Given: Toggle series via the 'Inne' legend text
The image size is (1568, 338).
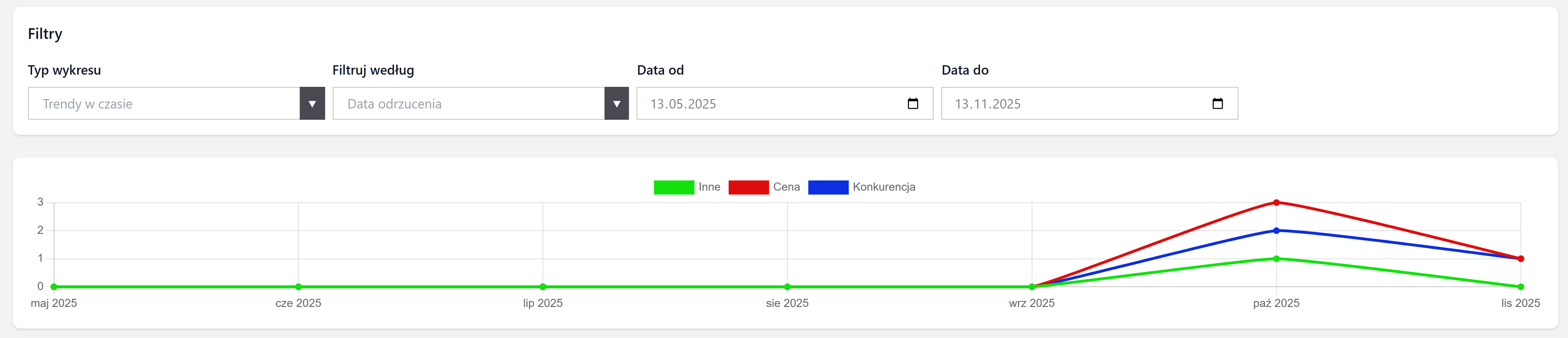Looking at the screenshot, I should click(x=709, y=187).
